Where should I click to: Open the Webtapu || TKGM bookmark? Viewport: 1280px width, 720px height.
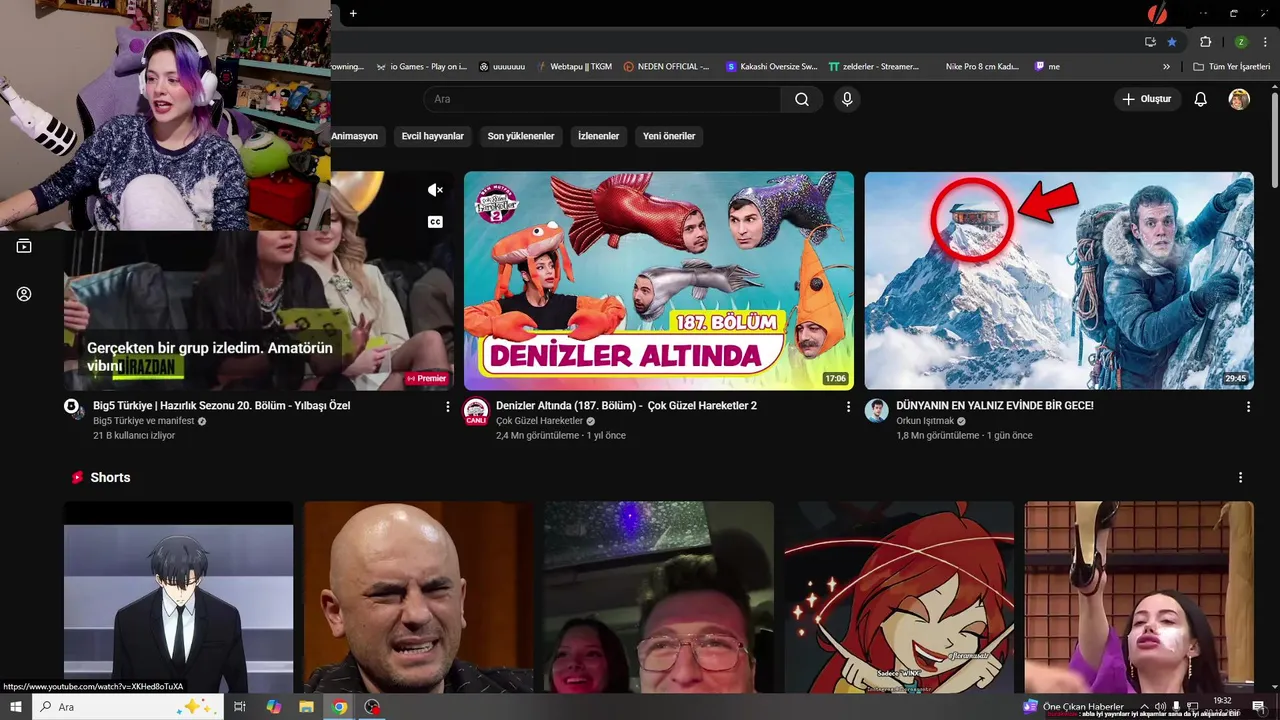tap(574, 67)
